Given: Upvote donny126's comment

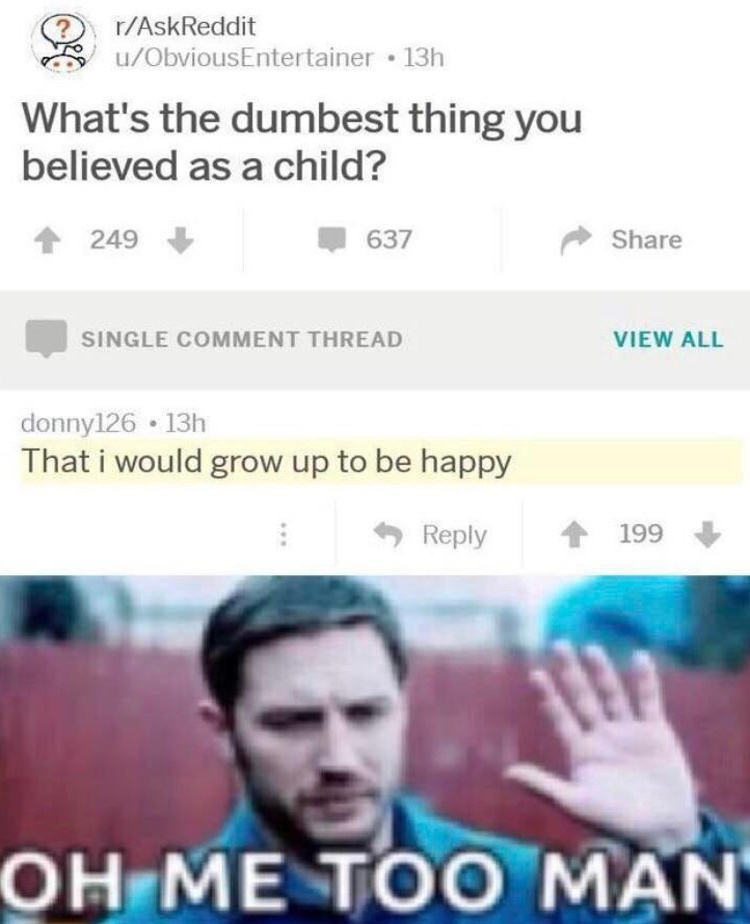Looking at the screenshot, I should (572, 535).
